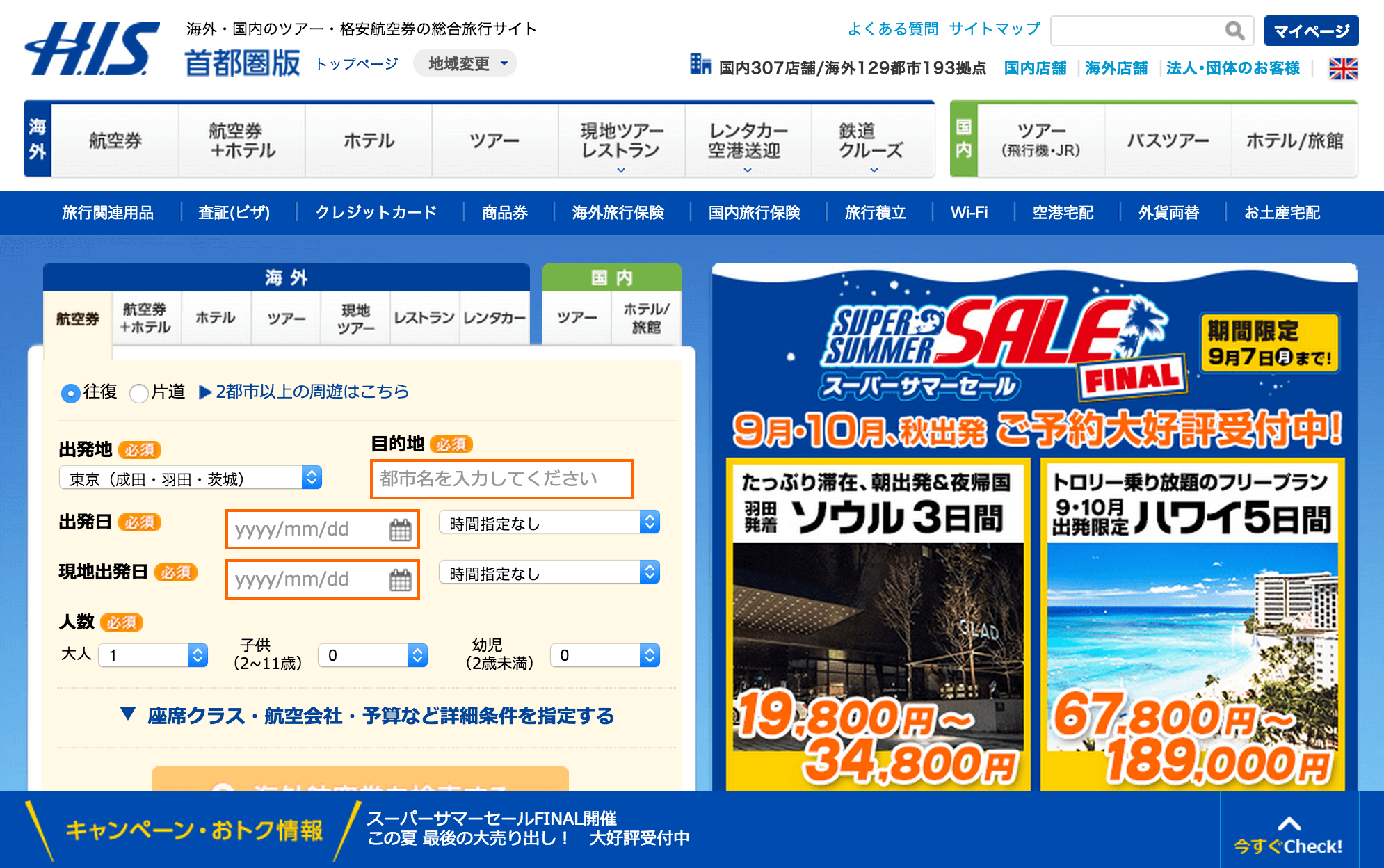
Task: Switch to レンタカー search tab
Action: 494,318
